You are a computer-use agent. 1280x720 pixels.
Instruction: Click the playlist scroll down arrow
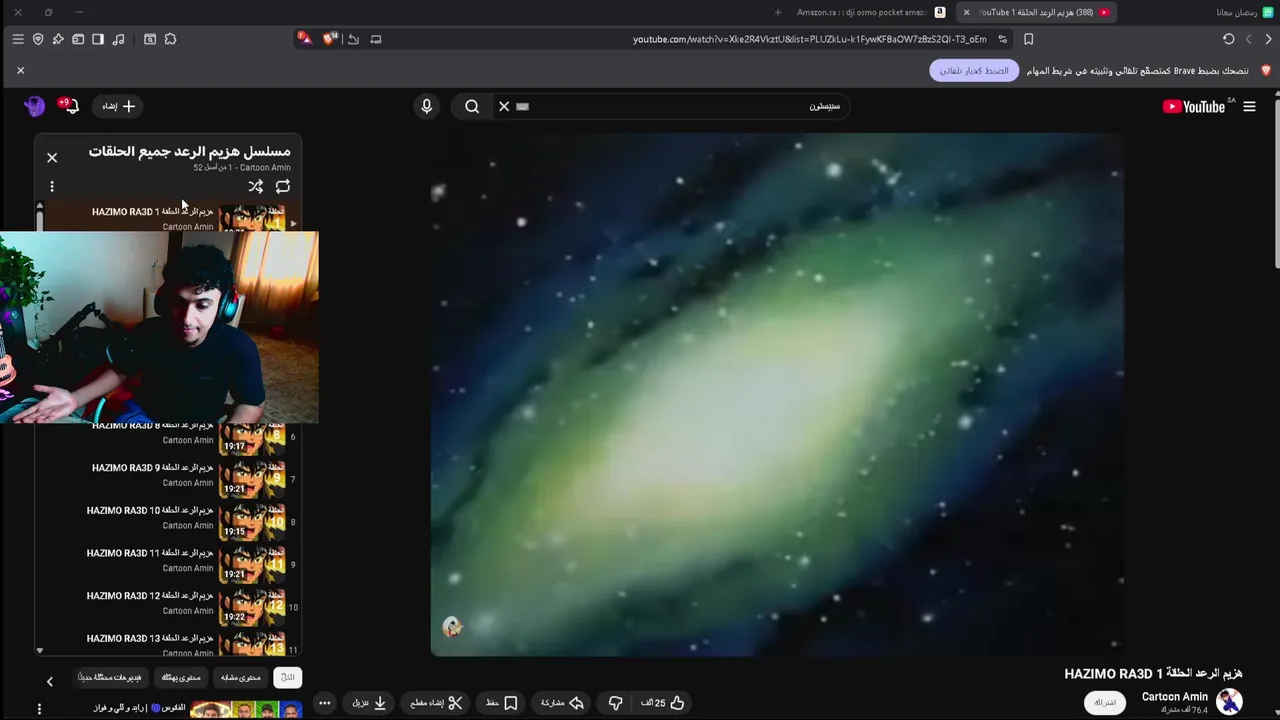point(40,651)
